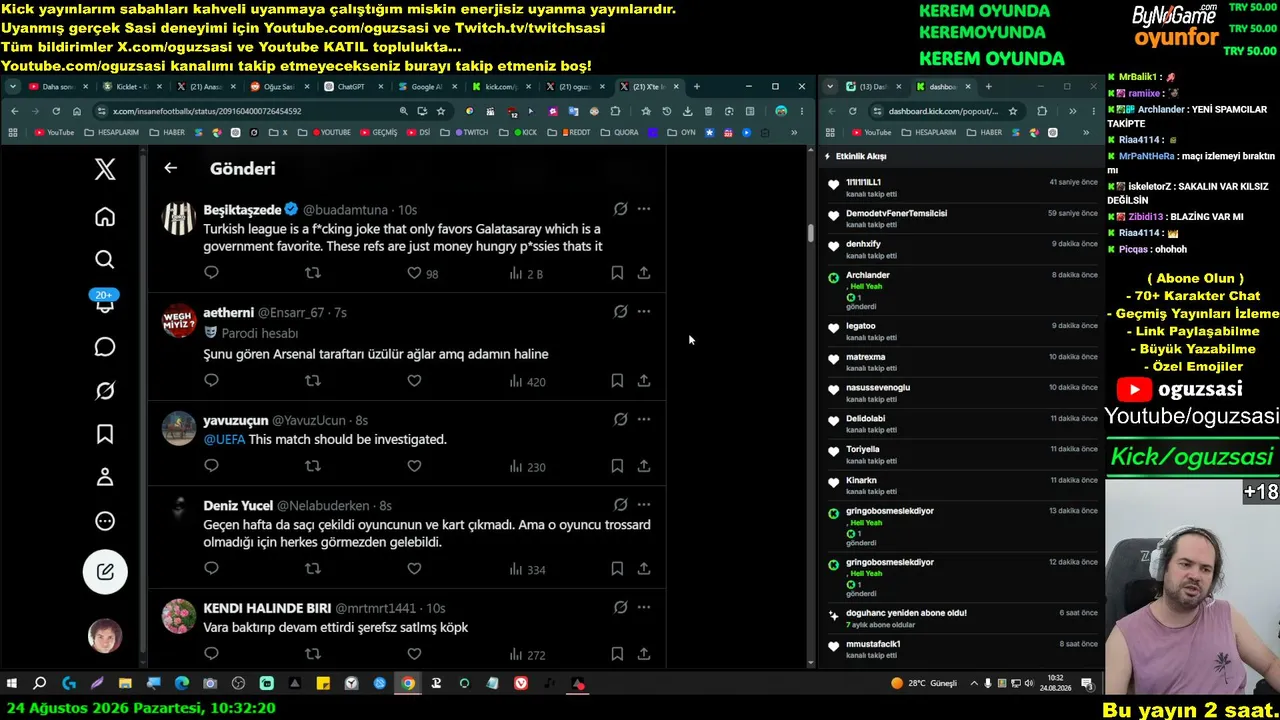Screen dimensions: 1280x720
Task: Repost Beşiktaşzede's post
Action: pos(313,272)
